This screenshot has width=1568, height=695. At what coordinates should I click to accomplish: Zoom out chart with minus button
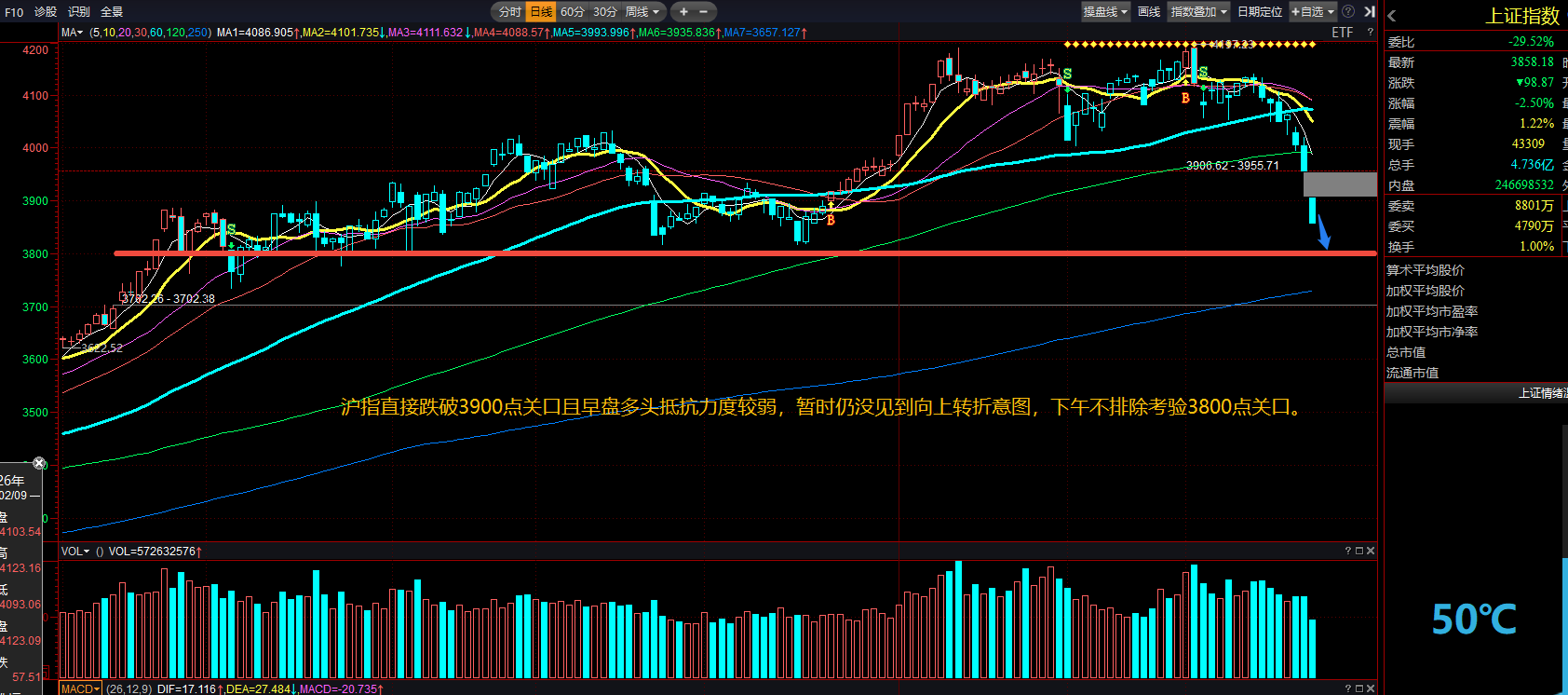[x=703, y=12]
